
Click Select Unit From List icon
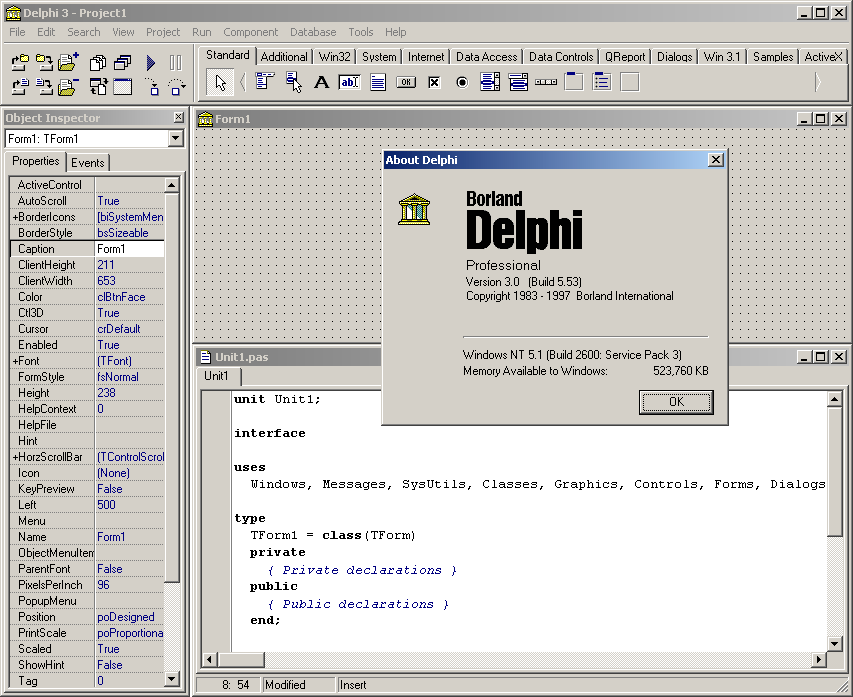98,63
